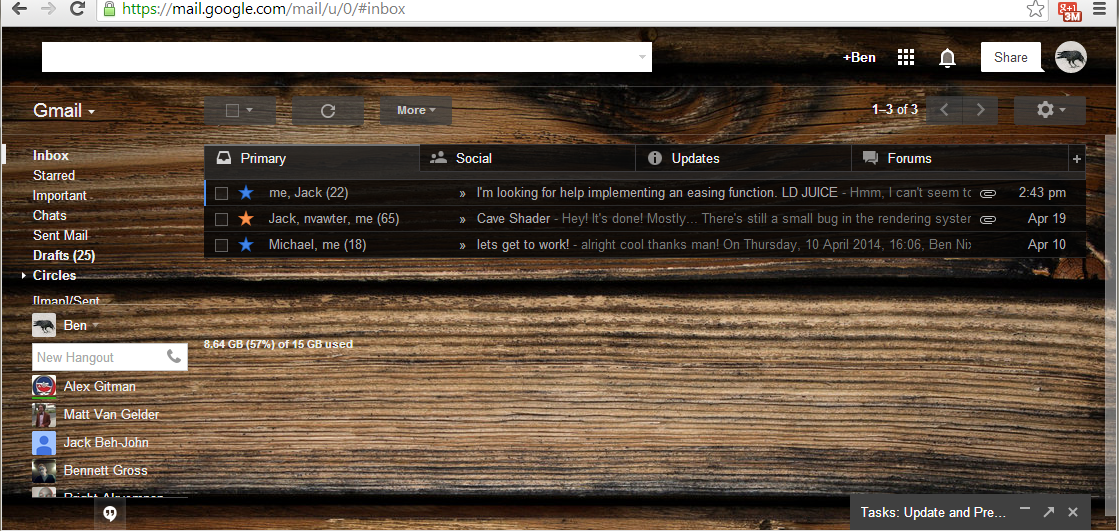Image resolution: width=1119 pixels, height=531 pixels.
Task: Tick the select-all checkbox in the toolbar
Action: click(x=232, y=111)
